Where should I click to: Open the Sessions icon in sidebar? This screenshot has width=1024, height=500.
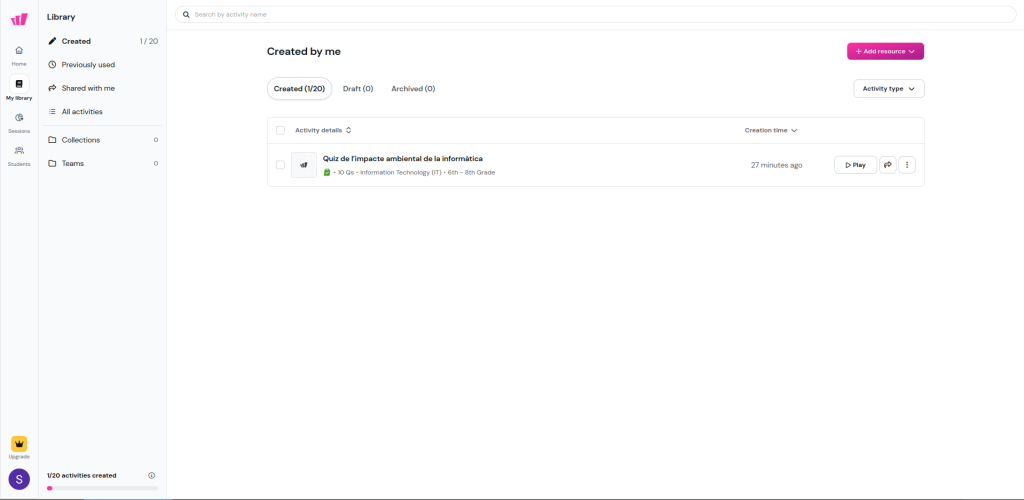19,118
